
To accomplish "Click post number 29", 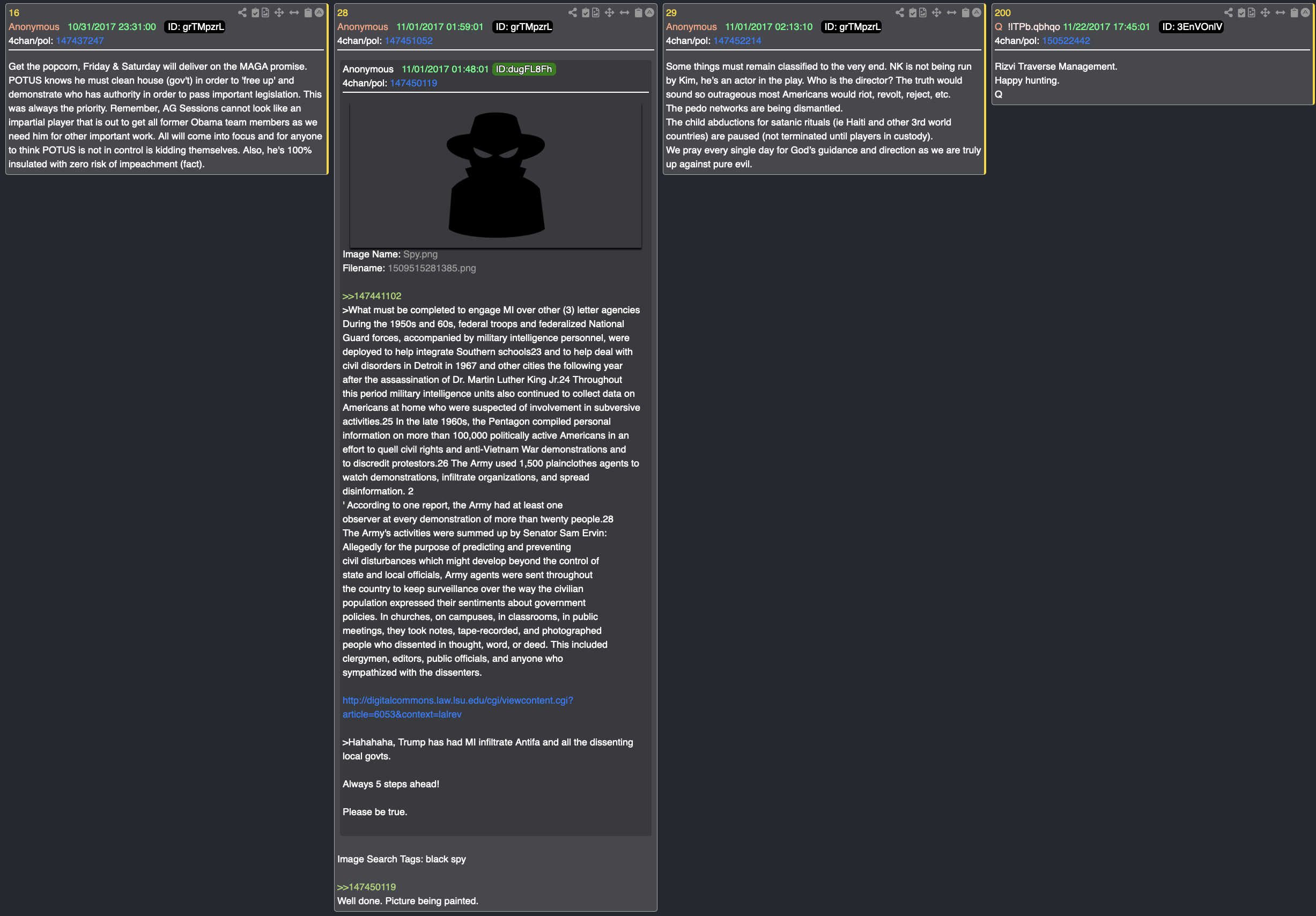I will click(x=671, y=13).
